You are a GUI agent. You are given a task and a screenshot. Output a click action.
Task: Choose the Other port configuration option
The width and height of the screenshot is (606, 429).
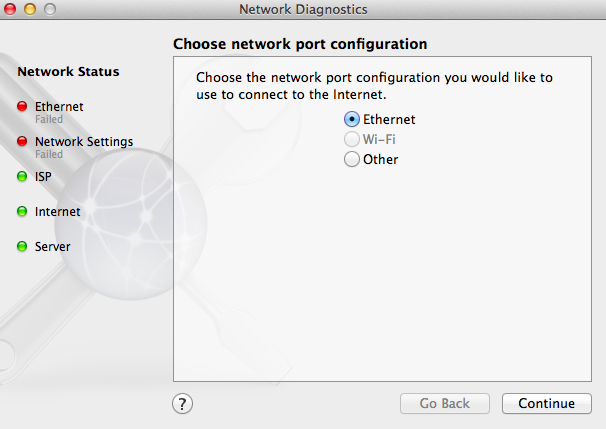pyautogui.click(x=351, y=160)
